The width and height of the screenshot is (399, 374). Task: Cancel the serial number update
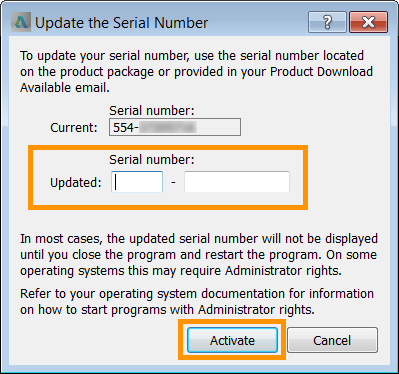click(x=332, y=340)
